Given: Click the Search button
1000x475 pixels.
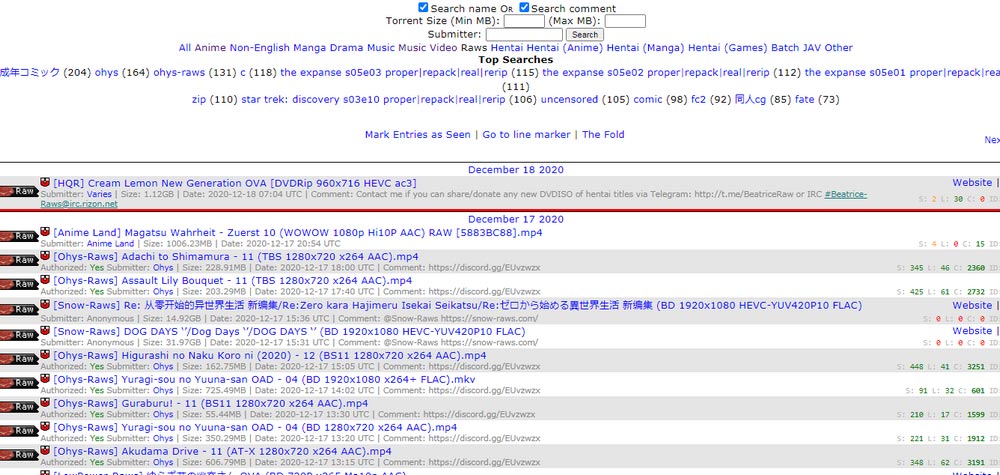Looking at the screenshot, I should pyautogui.click(x=585, y=34).
